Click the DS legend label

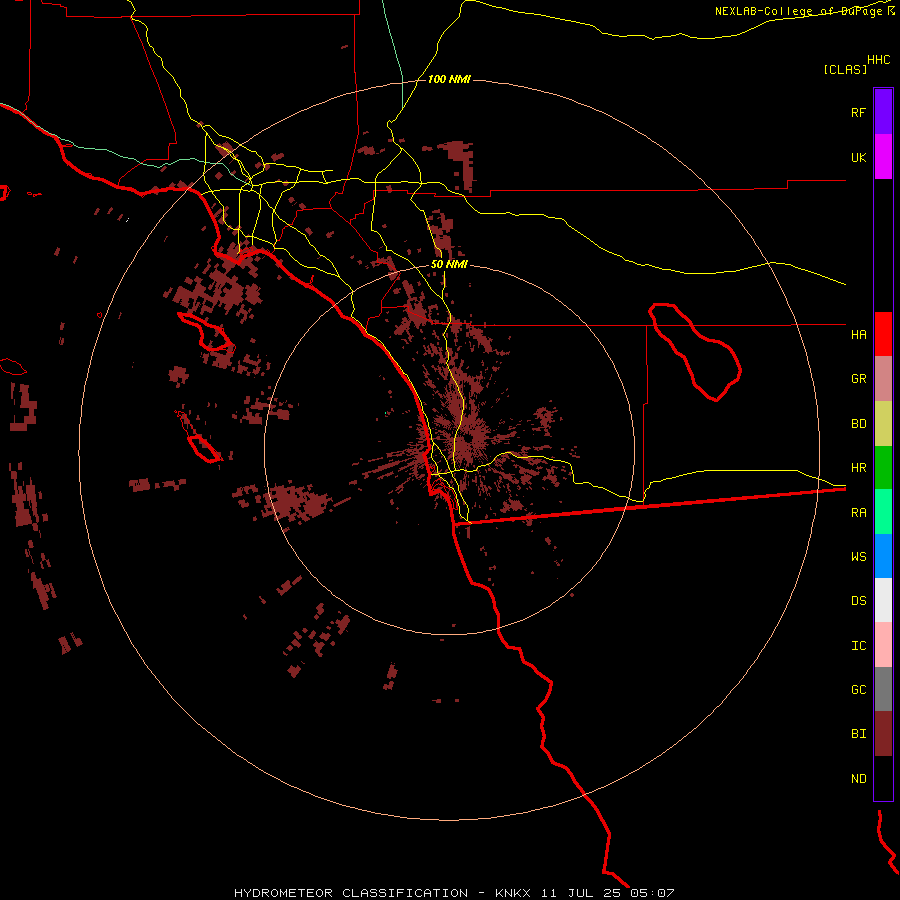coord(858,600)
